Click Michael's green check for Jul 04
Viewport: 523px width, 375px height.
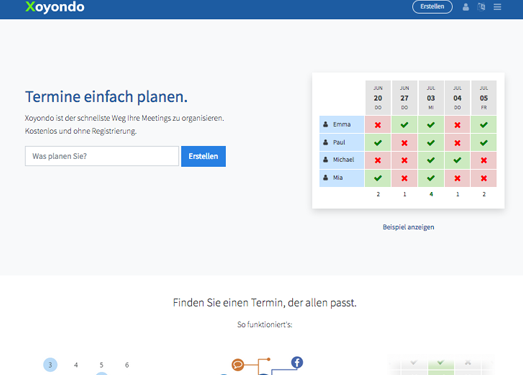457,160
